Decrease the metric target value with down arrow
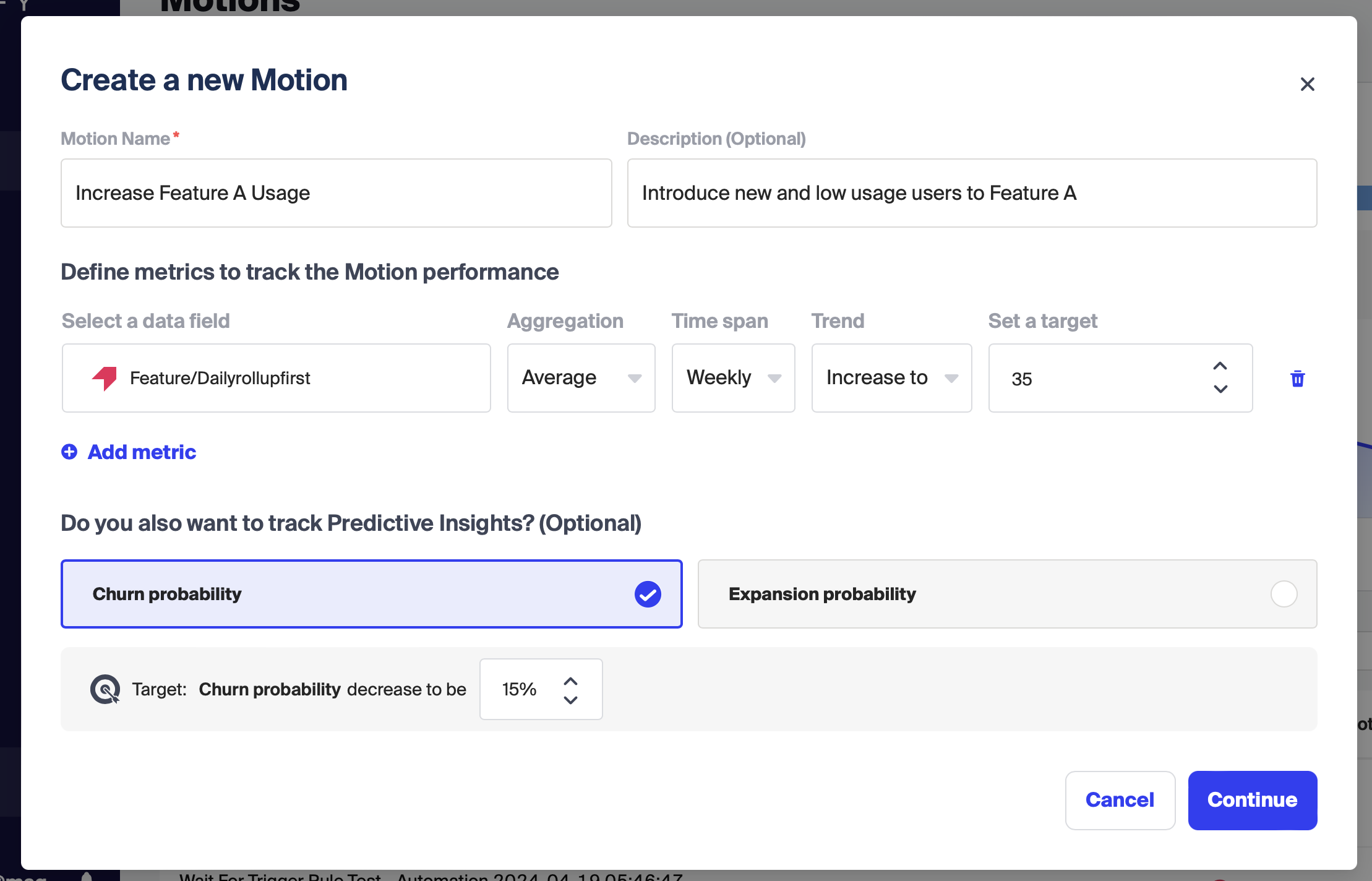This screenshot has width=1372, height=881. click(x=1220, y=389)
